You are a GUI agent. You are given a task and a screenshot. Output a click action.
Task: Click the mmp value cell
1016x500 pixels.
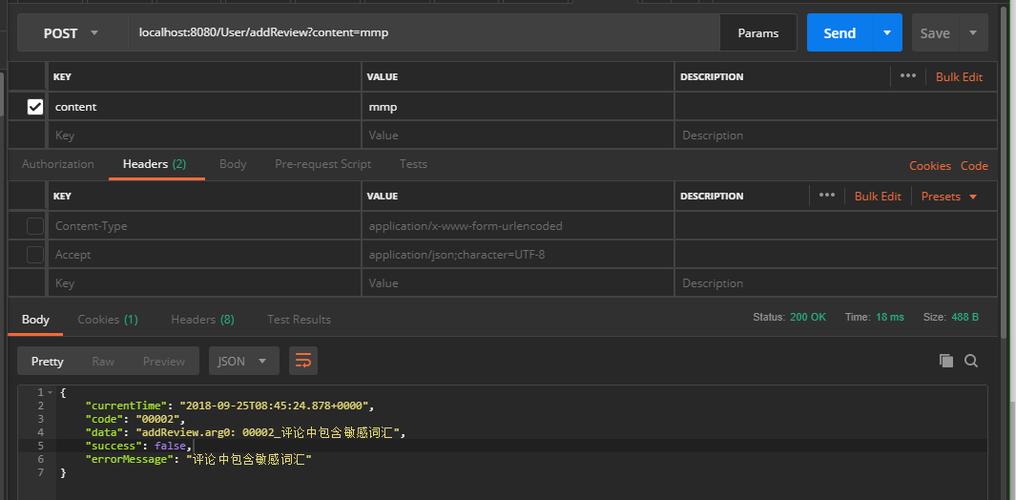pyautogui.click(x=518, y=107)
